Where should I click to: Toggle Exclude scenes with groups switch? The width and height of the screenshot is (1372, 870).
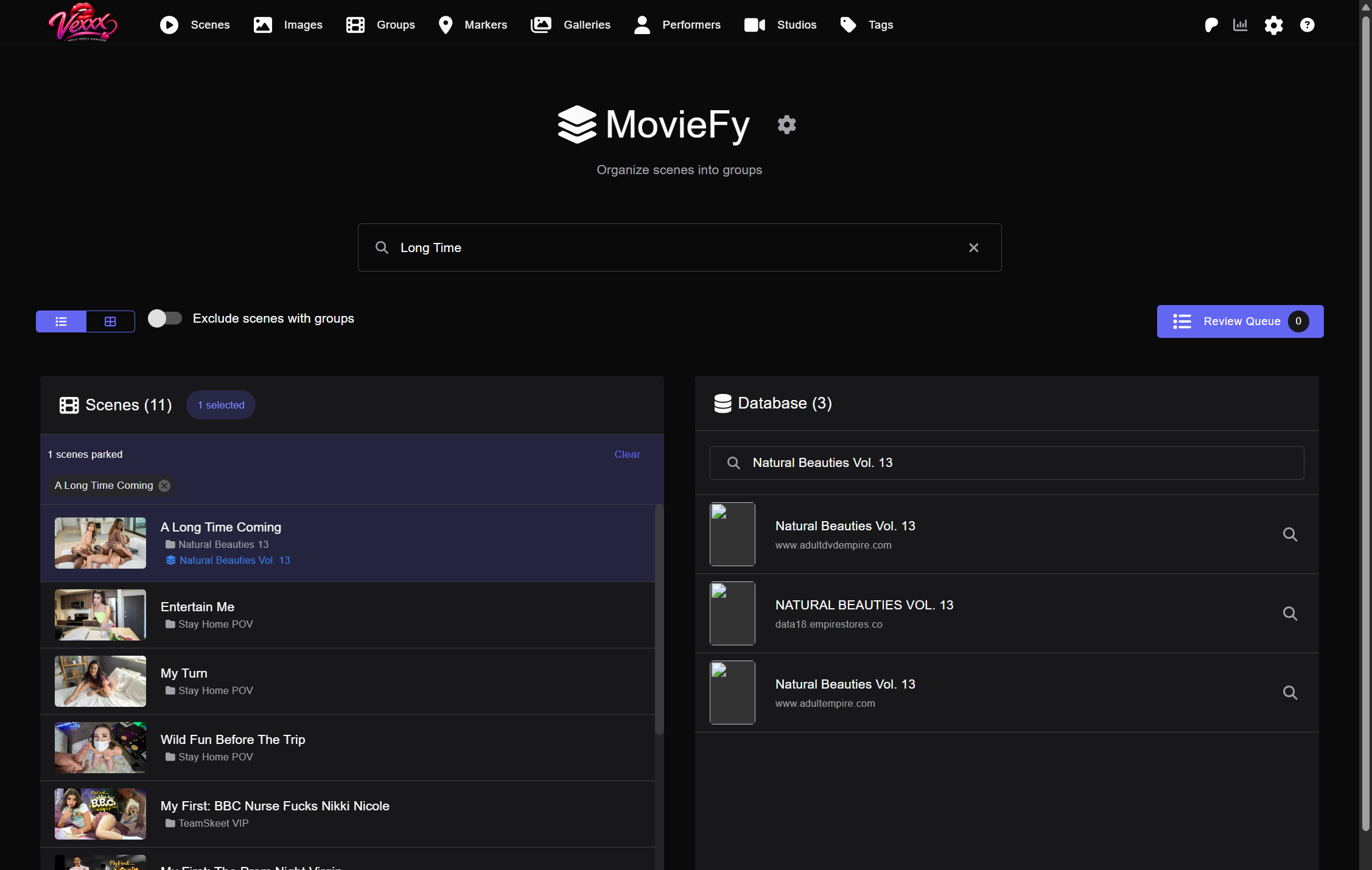[165, 318]
